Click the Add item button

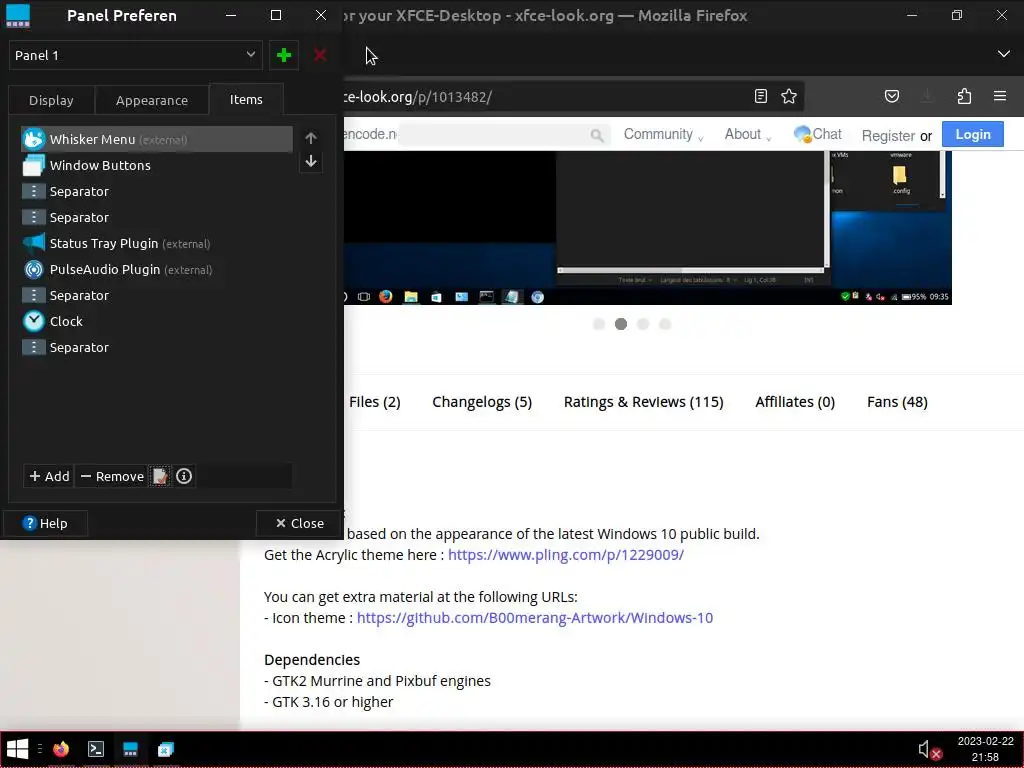point(50,476)
